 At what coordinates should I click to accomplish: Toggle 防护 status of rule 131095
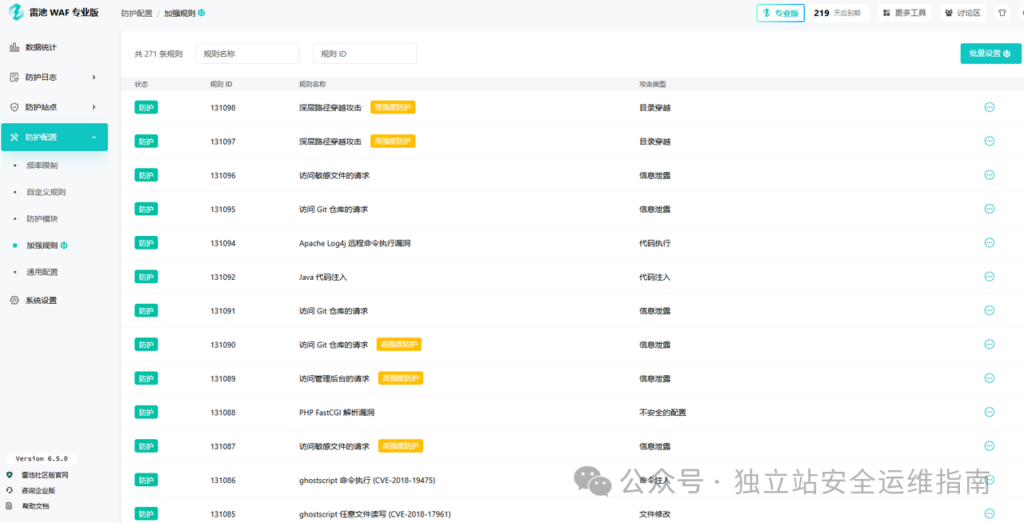pyautogui.click(x=146, y=209)
